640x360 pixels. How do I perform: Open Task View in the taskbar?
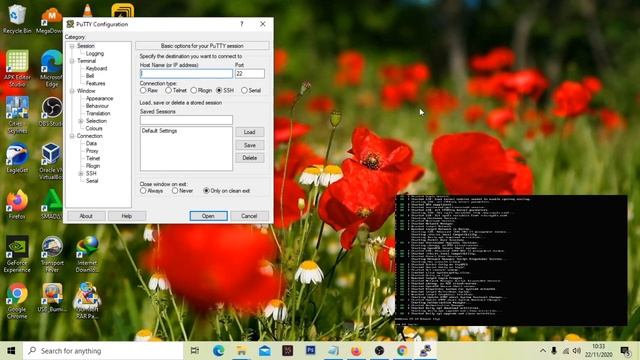[x=195, y=351]
